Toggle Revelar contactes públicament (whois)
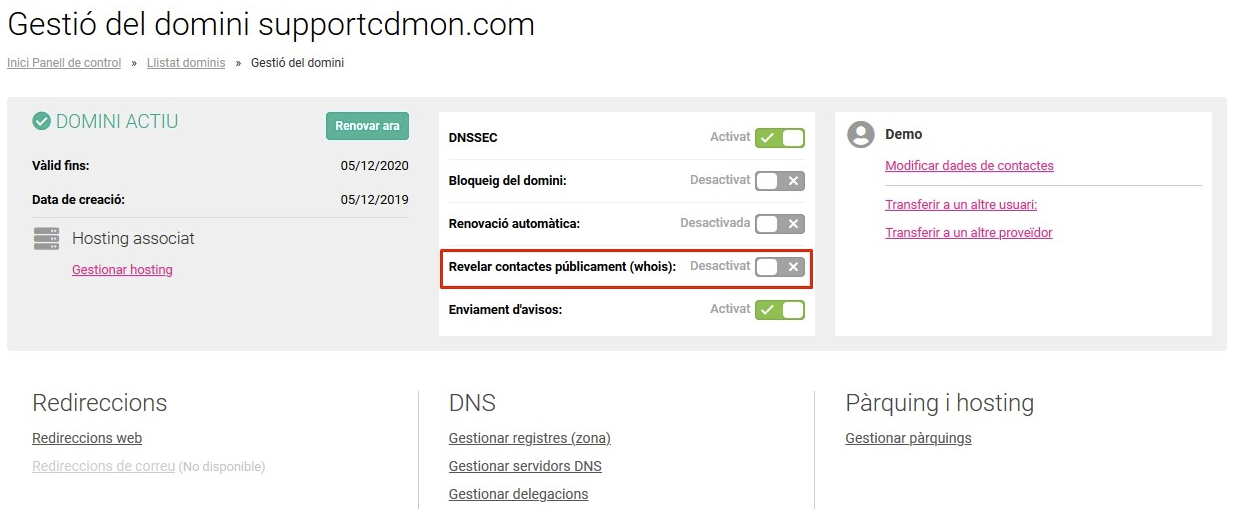The image size is (1233, 513). pos(780,267)
